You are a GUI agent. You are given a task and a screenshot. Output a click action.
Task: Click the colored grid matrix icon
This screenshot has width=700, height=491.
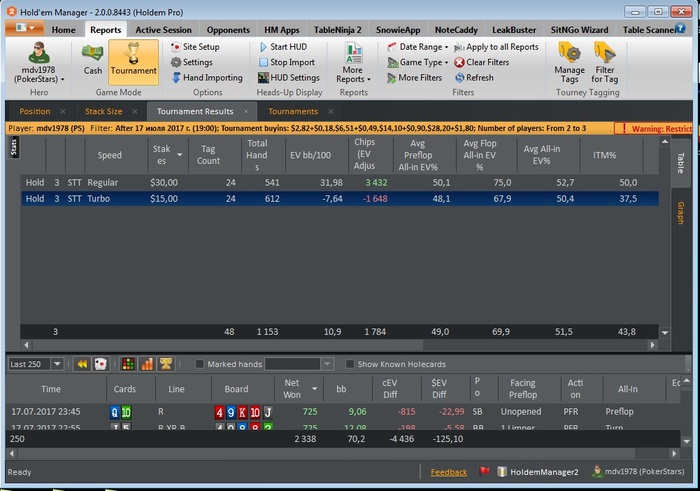tap(128, 364)
